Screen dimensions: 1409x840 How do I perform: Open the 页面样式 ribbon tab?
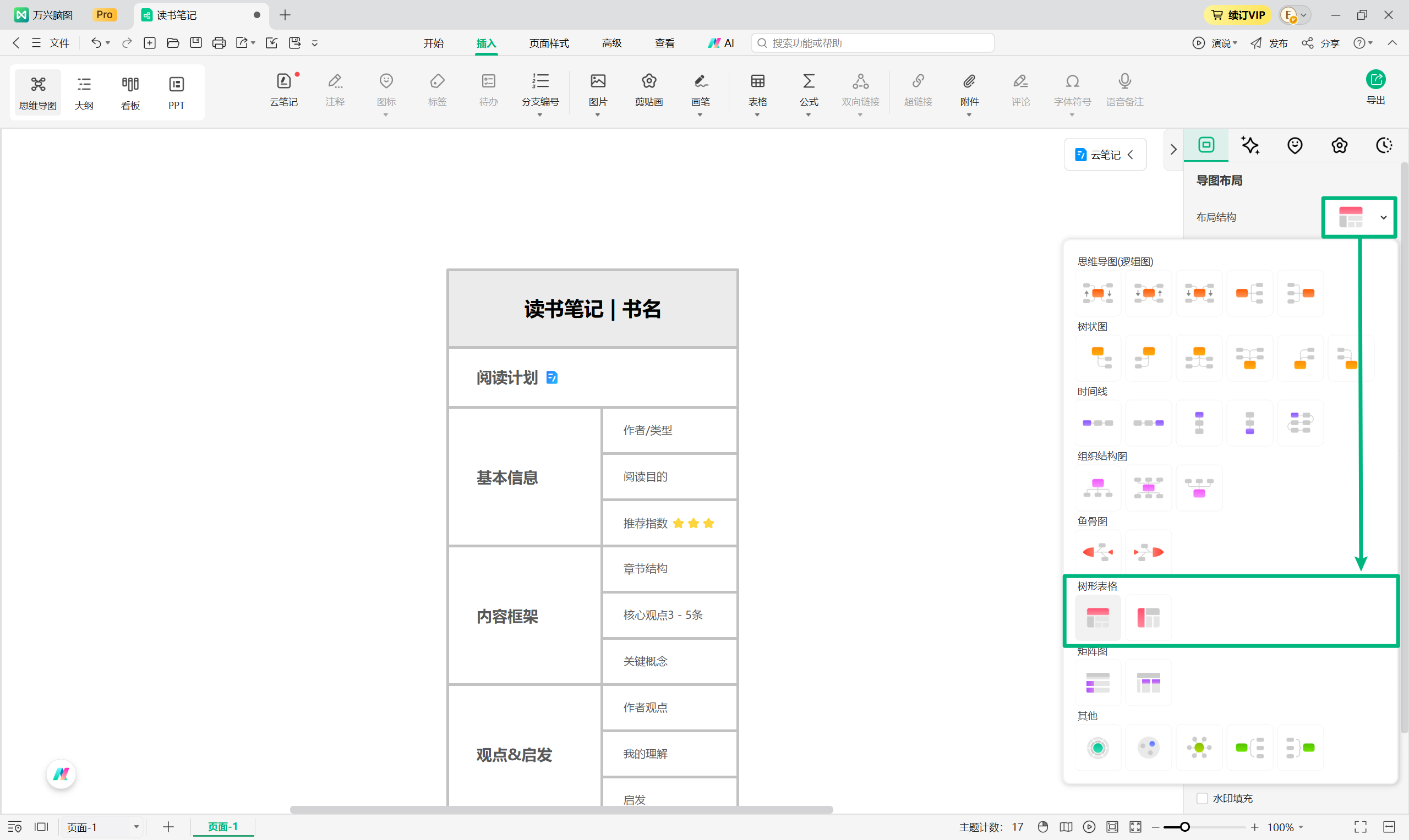(549, 43)
